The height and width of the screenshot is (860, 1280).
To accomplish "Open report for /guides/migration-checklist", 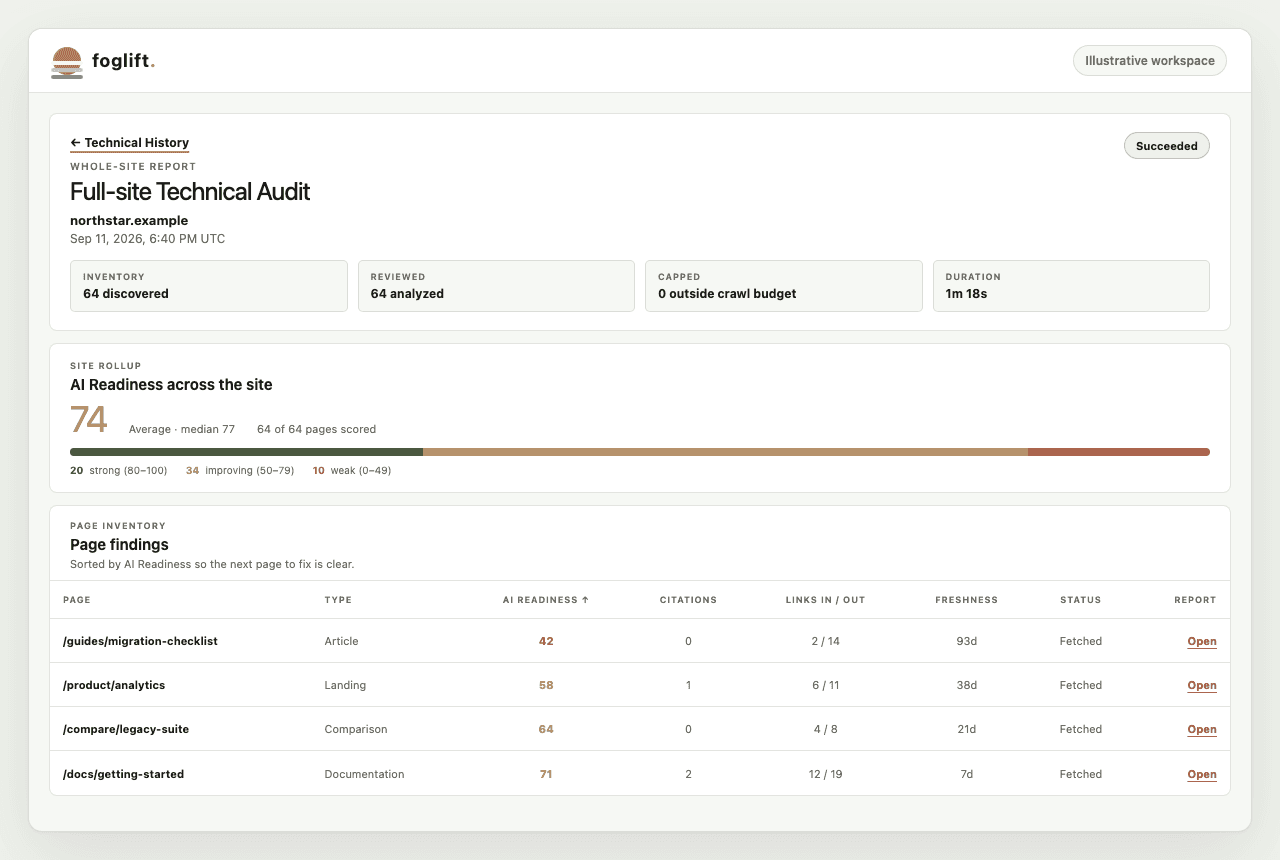I will pos(1201,641).
